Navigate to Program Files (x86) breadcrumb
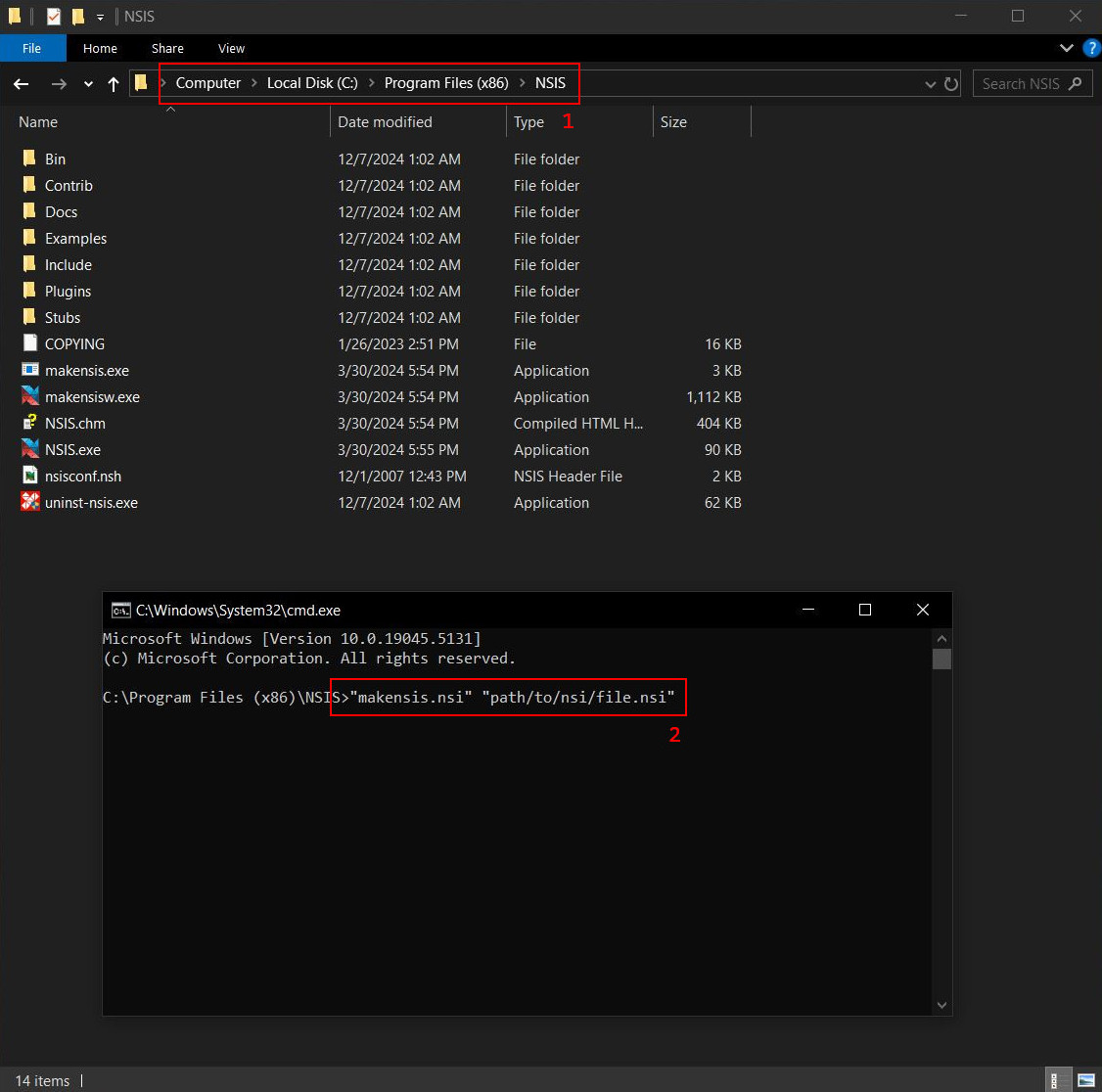The height and width of the screenshot is (1092, 1102). click(446, 83)
